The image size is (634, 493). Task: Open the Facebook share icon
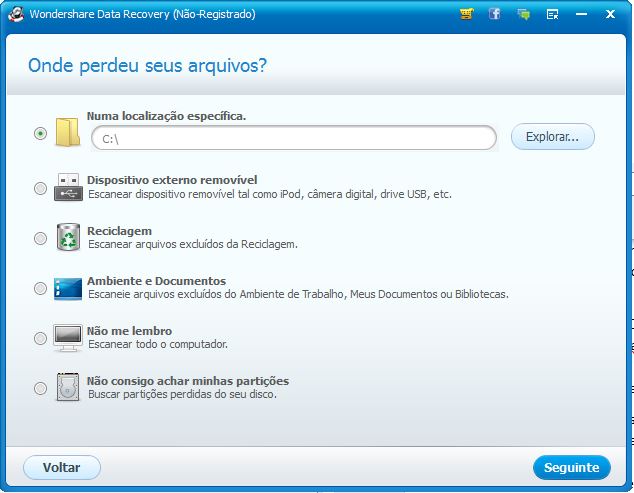pyautogui.click(x=494, y=15)
